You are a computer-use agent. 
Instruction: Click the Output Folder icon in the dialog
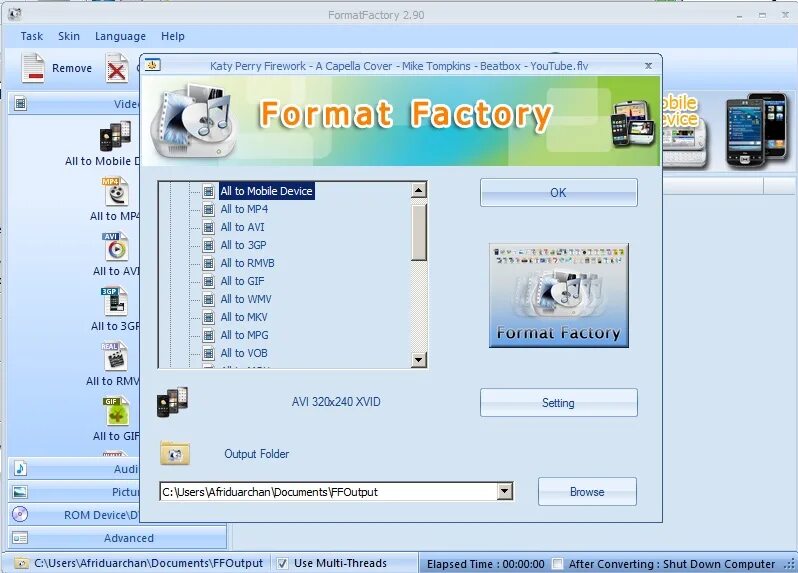click(175, 453)
